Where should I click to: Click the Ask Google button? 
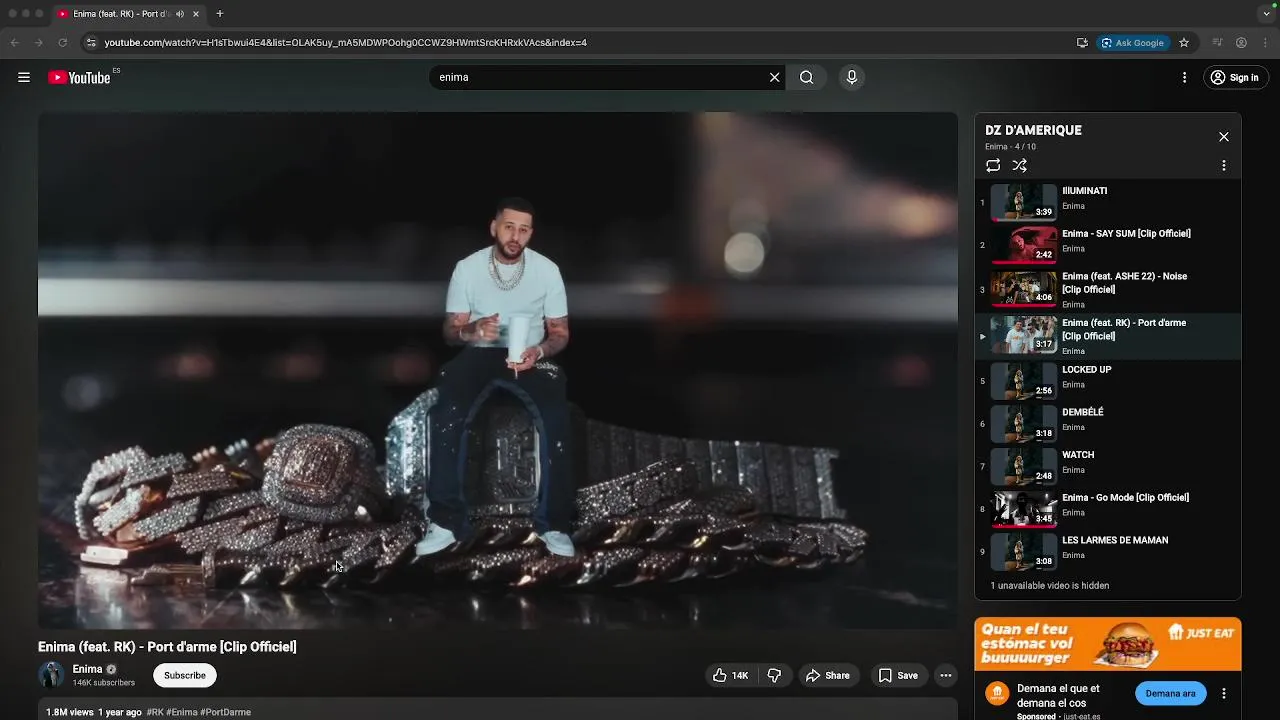[x=1133, y=43]
